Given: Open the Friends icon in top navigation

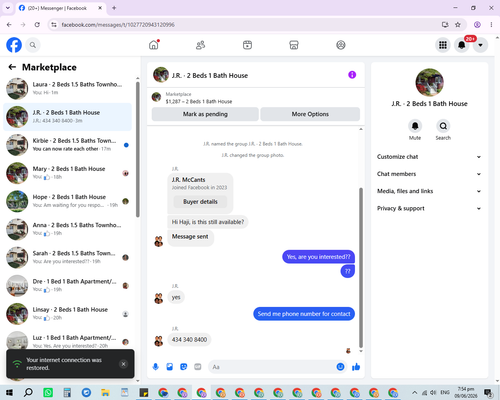Looking at the screenshot, I should tap(200, 45).
